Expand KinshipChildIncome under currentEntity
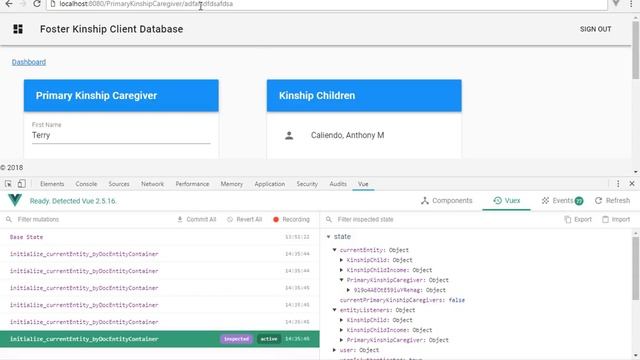Viewport: 640px width, 360px height. [342, 270]
